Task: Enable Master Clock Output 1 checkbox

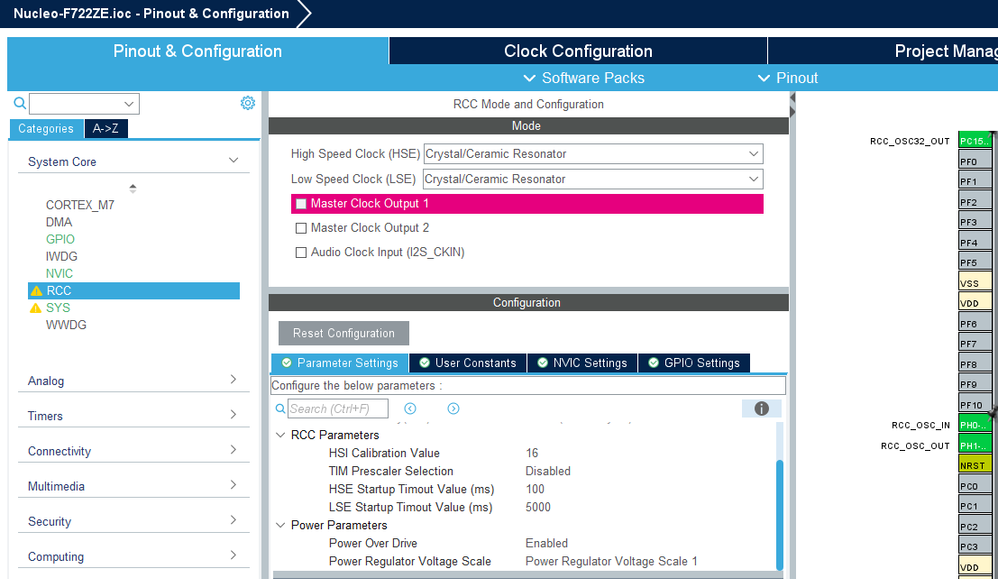Action: (x=301, y=204)
